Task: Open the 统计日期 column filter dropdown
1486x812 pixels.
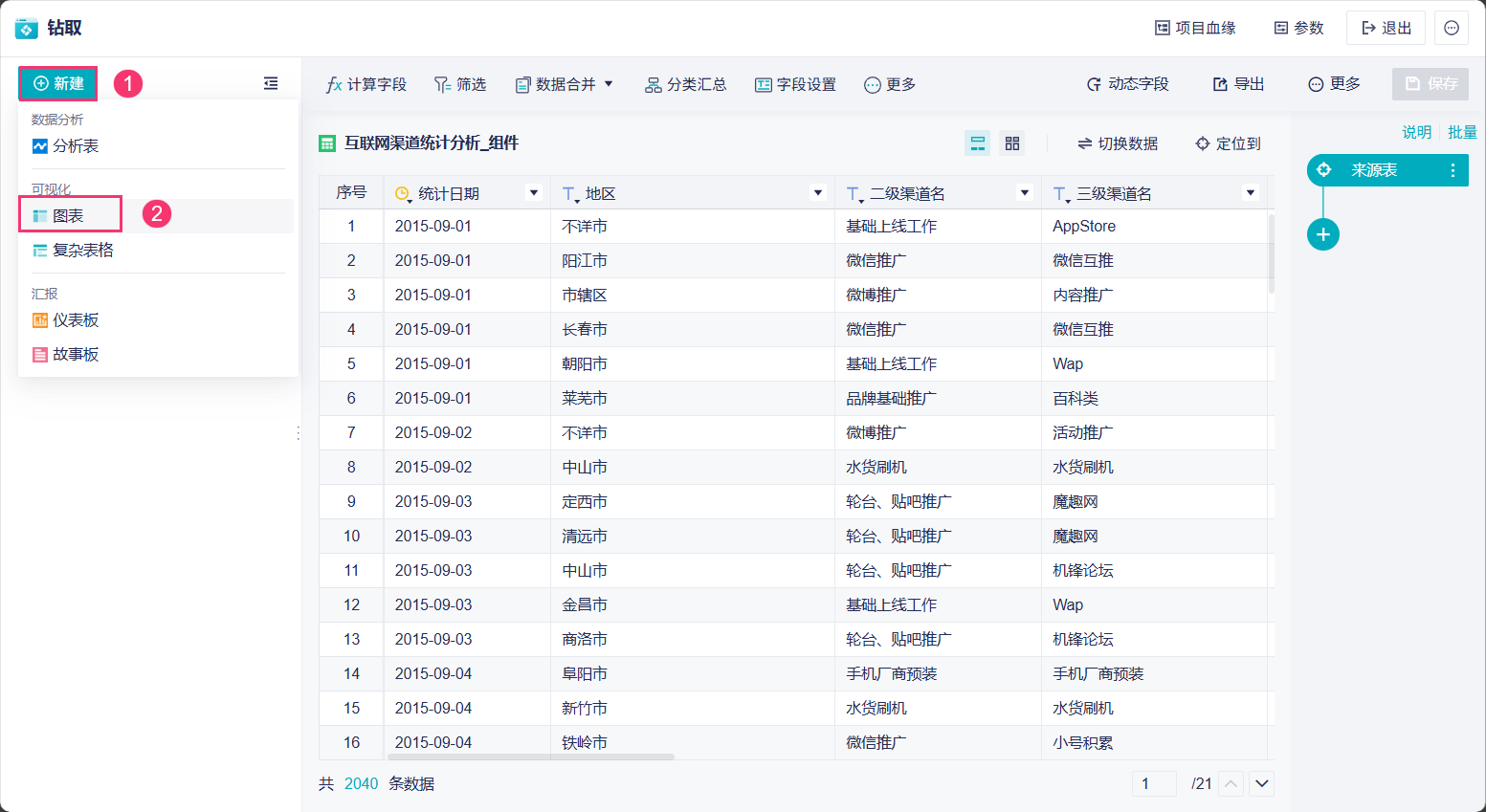Action: tap(534, 192)
